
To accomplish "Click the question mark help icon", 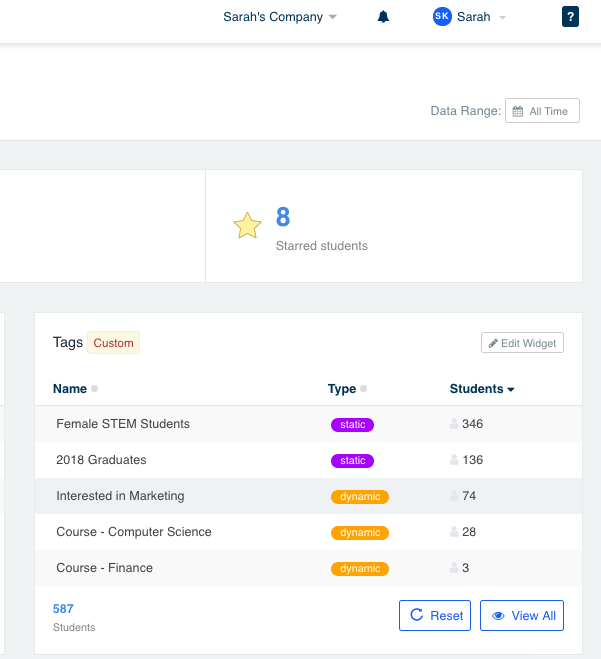I will click(x=570, y=17).
